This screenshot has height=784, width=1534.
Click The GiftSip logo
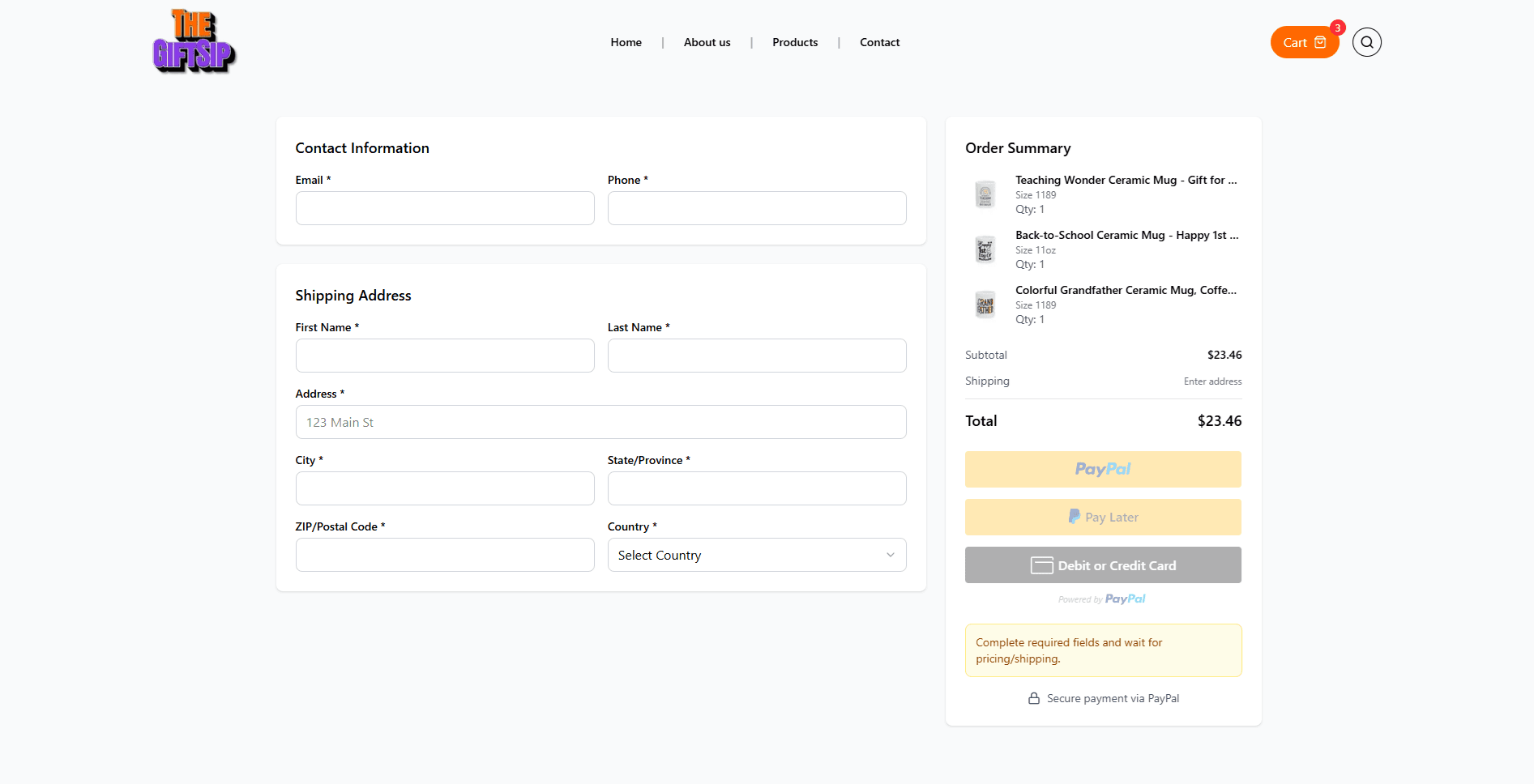194,42
